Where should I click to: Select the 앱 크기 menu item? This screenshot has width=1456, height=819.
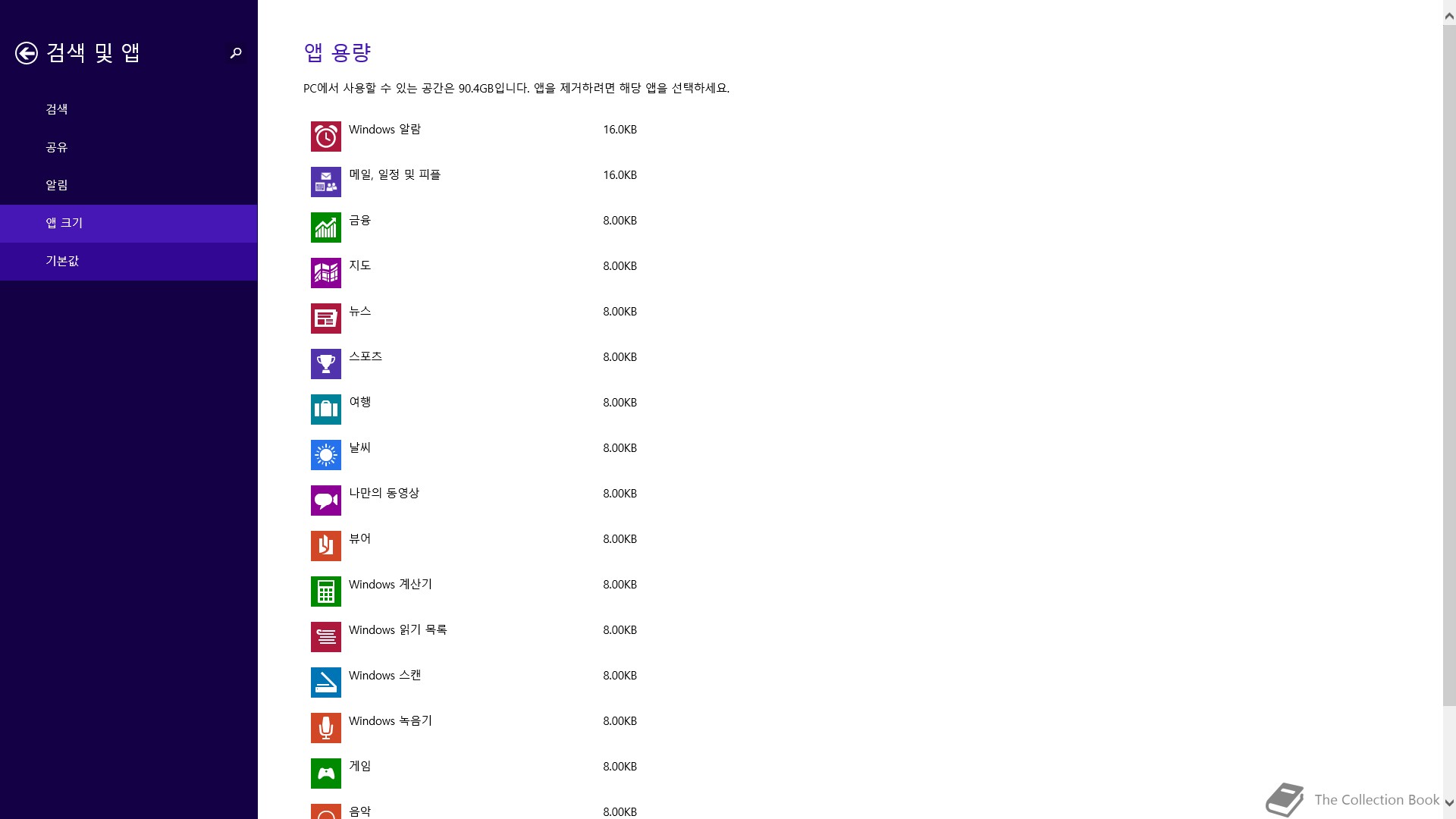click(129, 223)
